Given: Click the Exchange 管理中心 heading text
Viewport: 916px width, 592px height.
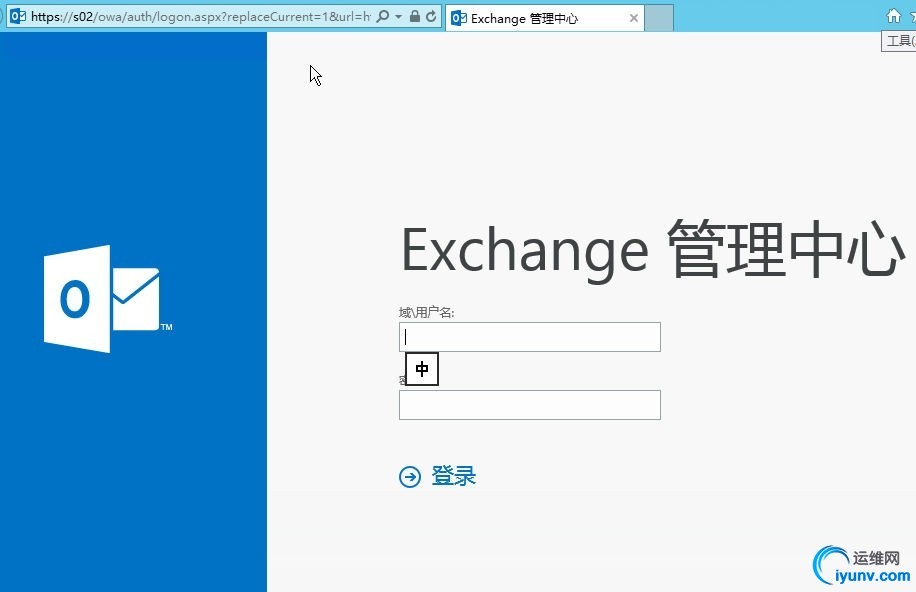Looking at the screenshot, I should point(653,250).
